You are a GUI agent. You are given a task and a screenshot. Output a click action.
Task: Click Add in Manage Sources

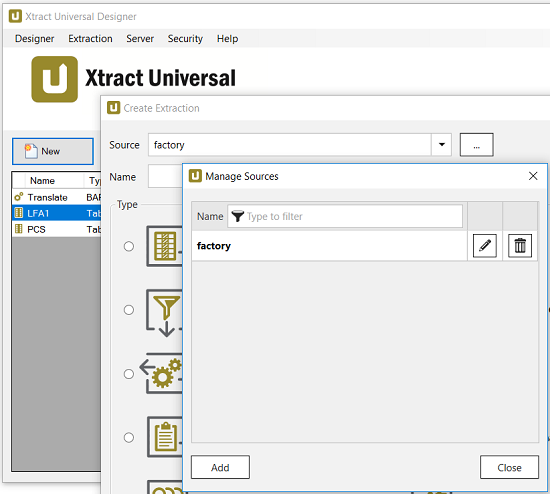coord(220,467)
